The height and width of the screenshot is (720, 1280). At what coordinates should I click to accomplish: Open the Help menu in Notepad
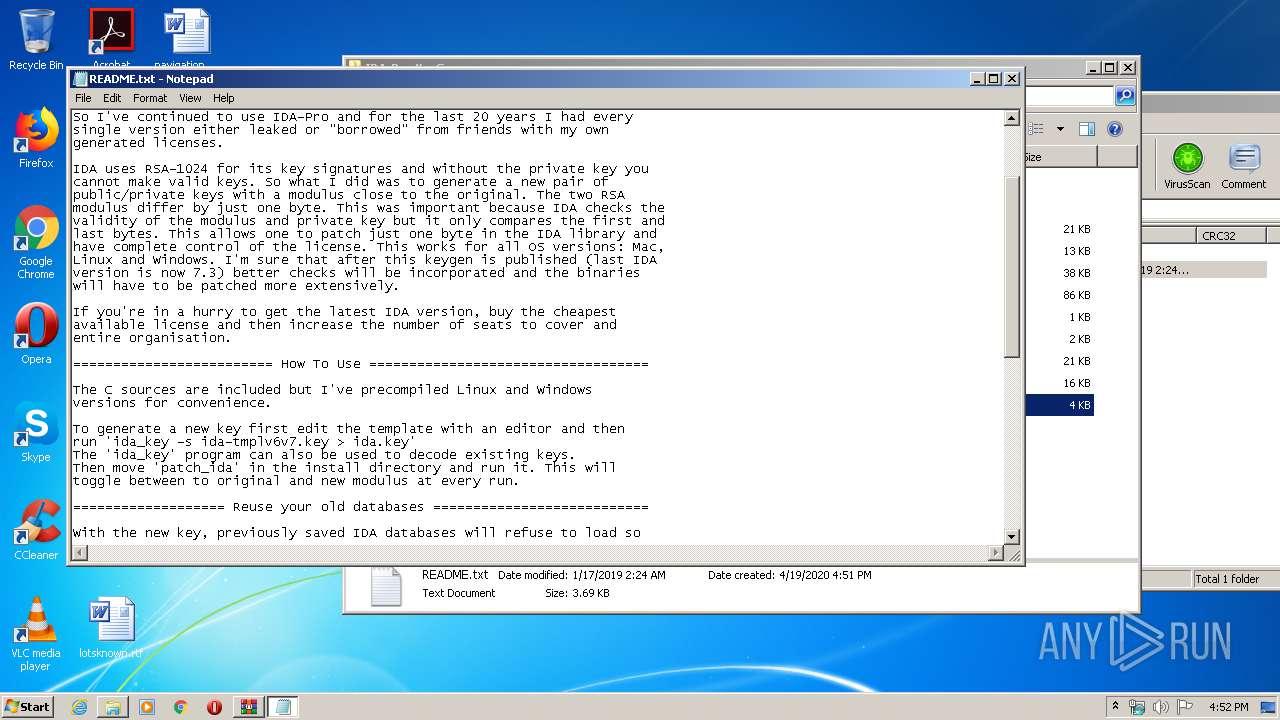pyautogui.click(x=224, y=98)
